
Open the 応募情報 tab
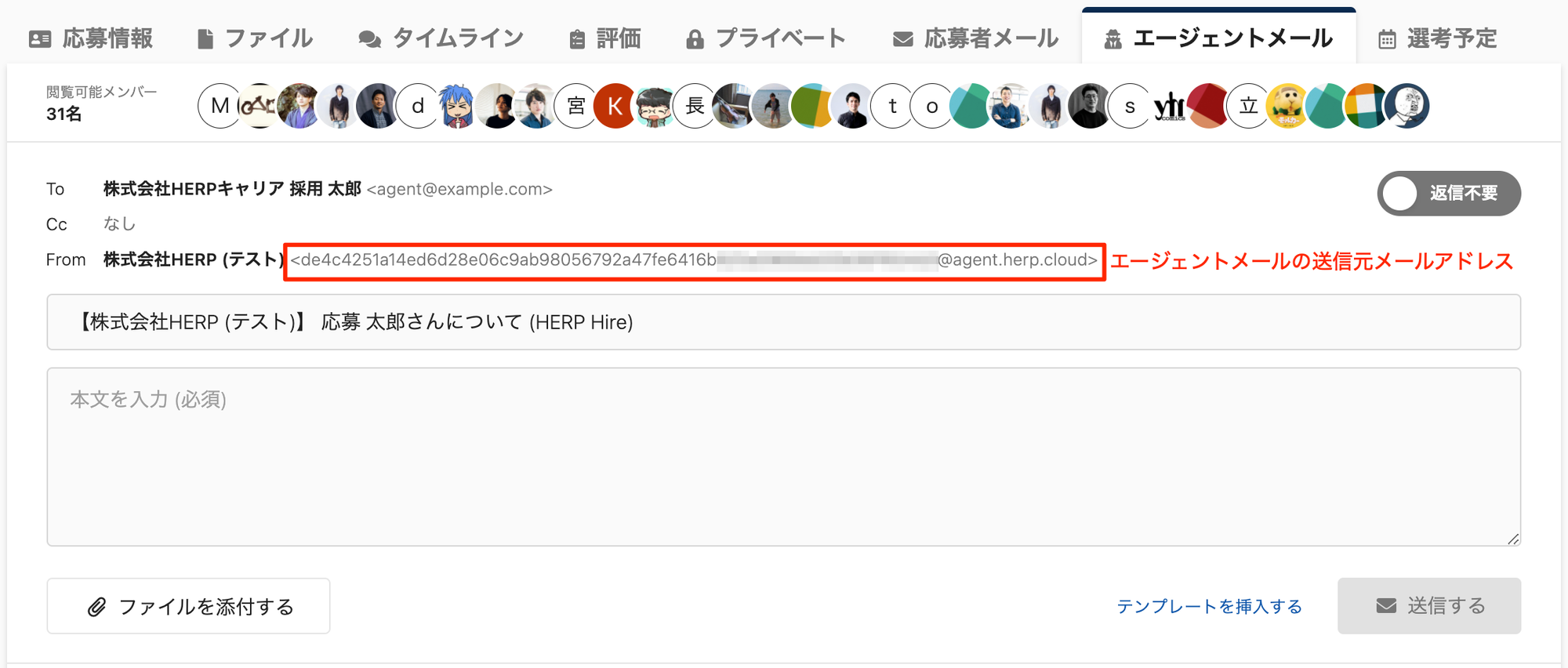coord(91,38)
